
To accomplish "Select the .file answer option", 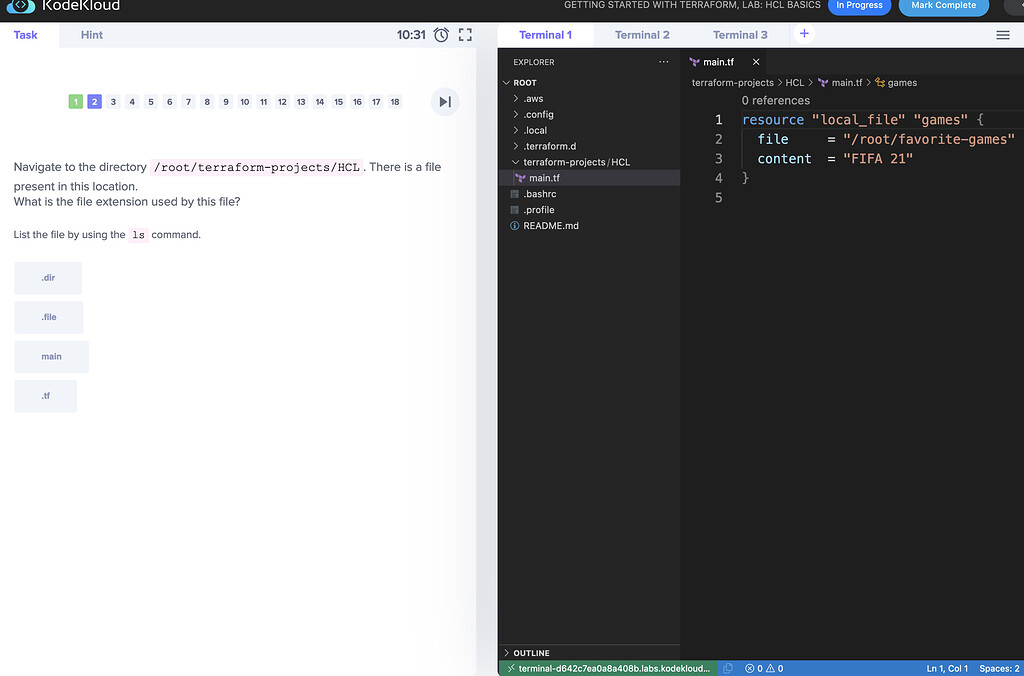I will point(48,317).
